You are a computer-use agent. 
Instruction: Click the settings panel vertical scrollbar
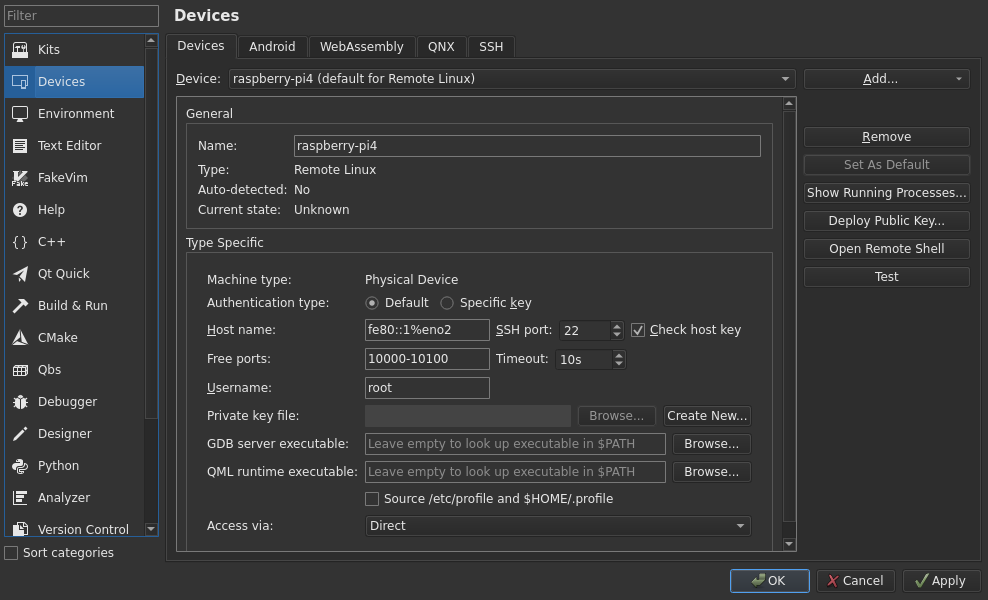point(789,320)
